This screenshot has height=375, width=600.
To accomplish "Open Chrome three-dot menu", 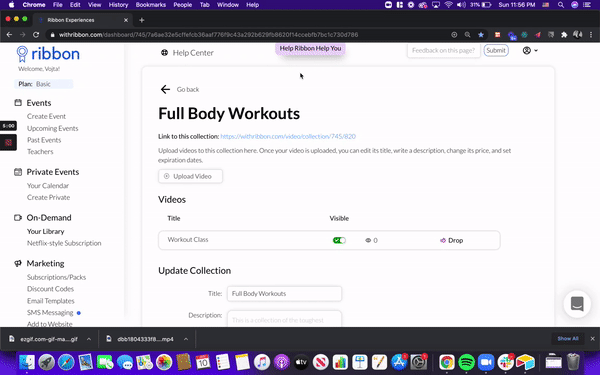I will pos(591,35).
